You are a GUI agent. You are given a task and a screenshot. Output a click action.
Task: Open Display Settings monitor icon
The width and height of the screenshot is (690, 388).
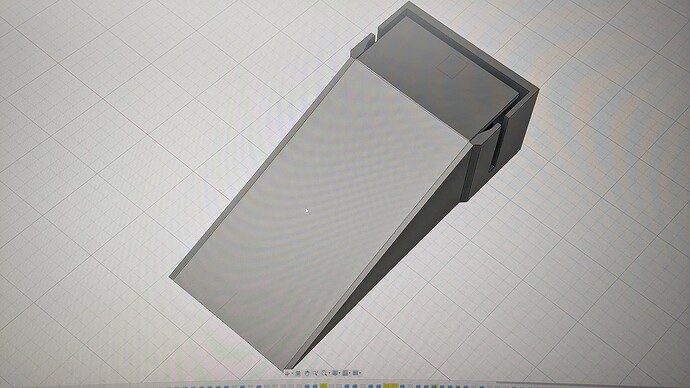(x=335, y=373)
